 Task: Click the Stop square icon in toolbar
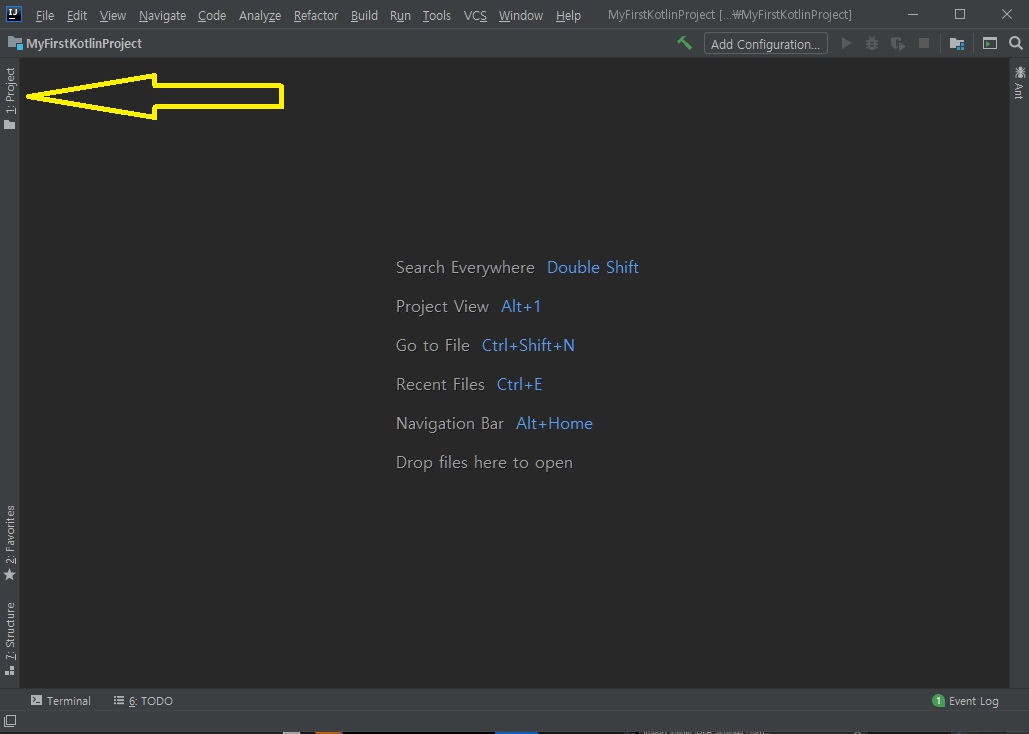click(924, 43)
